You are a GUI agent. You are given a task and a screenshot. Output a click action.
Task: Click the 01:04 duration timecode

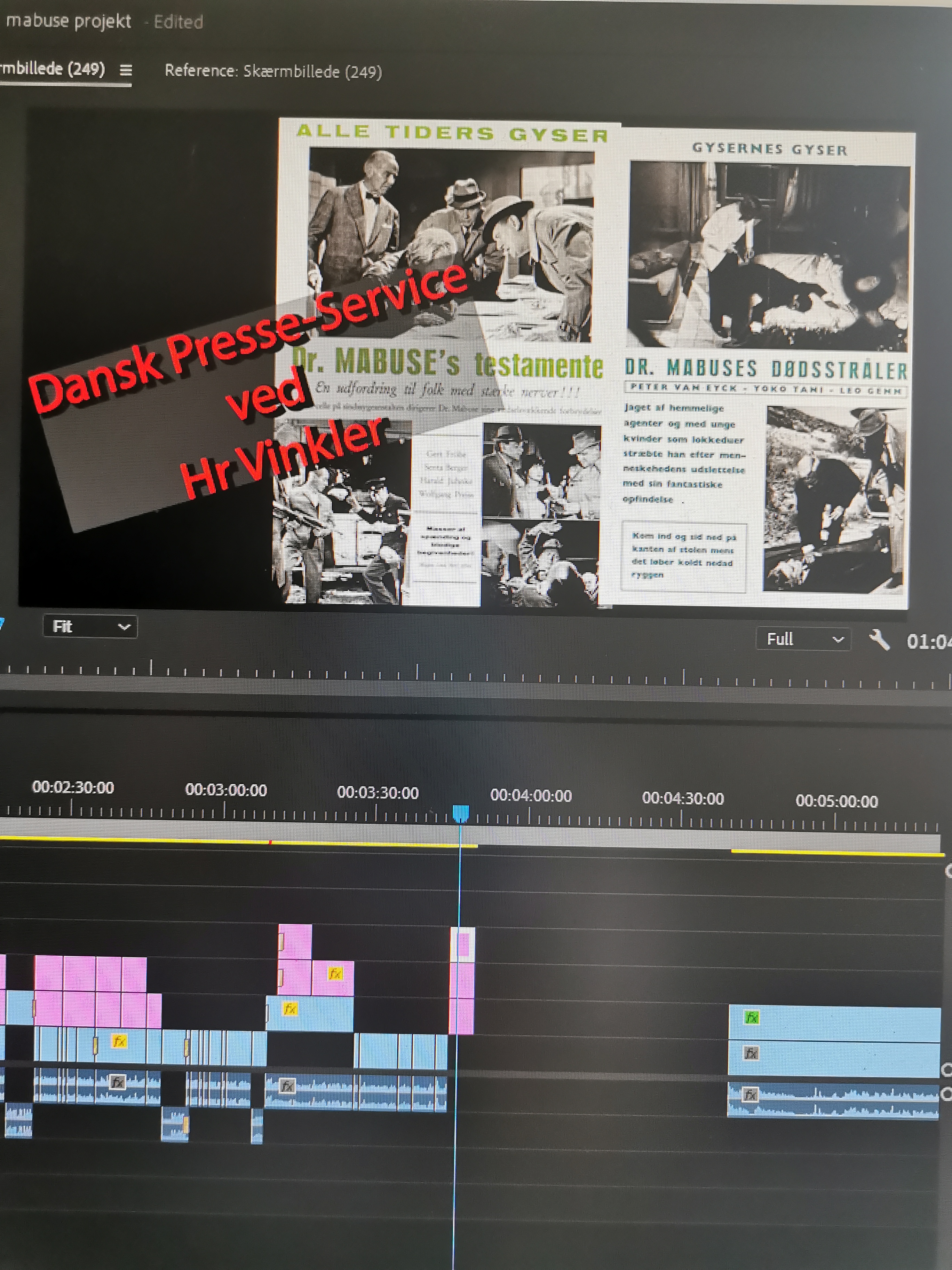coord(928,641)
